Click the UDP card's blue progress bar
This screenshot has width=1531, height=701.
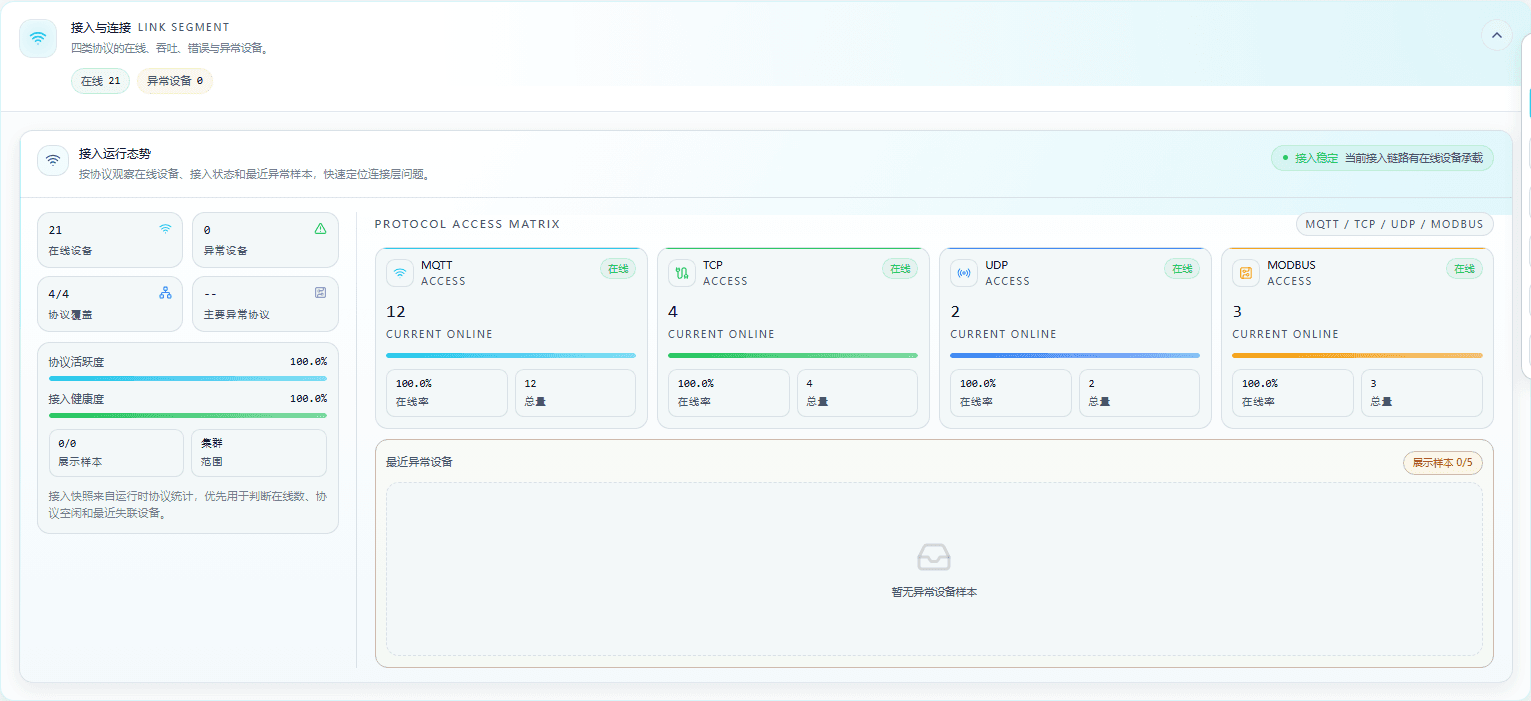1075,355
